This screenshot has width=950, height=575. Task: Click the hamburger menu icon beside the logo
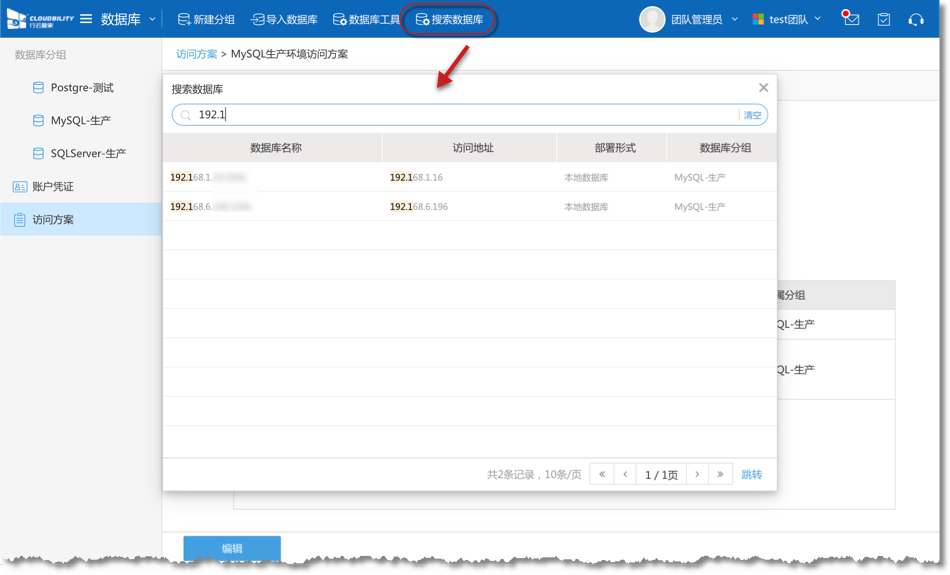[86, 19]
